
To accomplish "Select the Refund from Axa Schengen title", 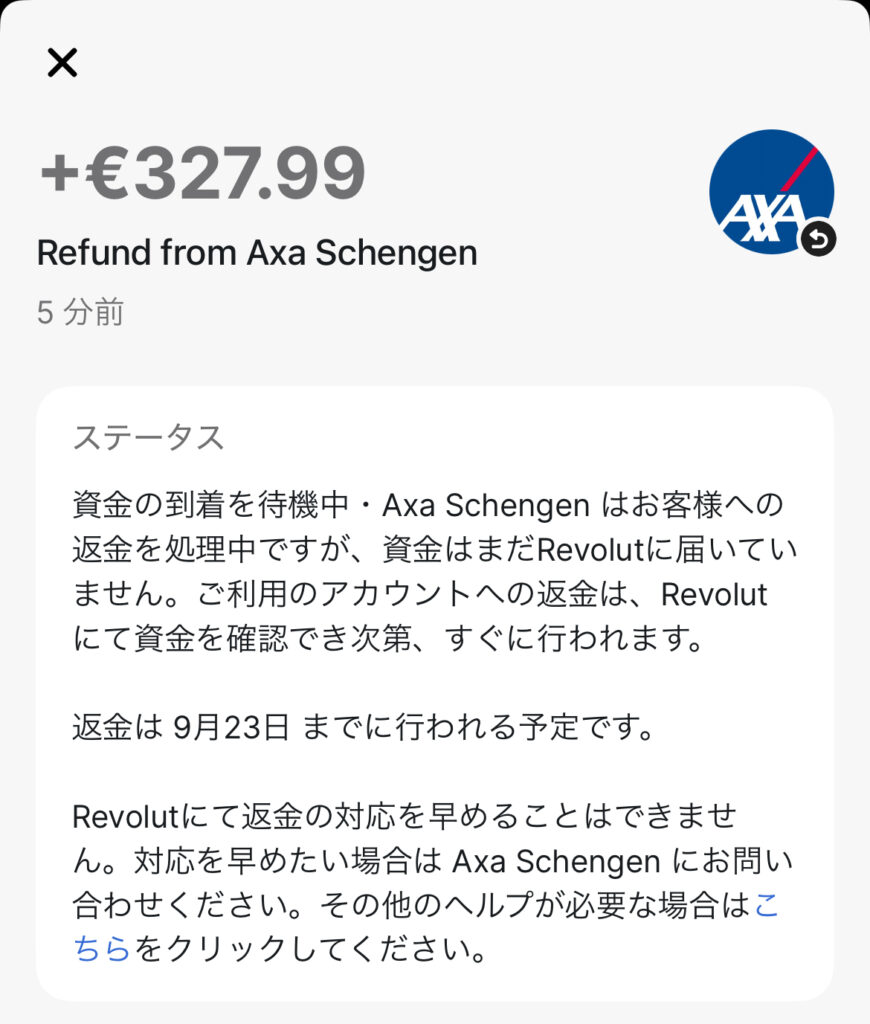I will point(257,253).
